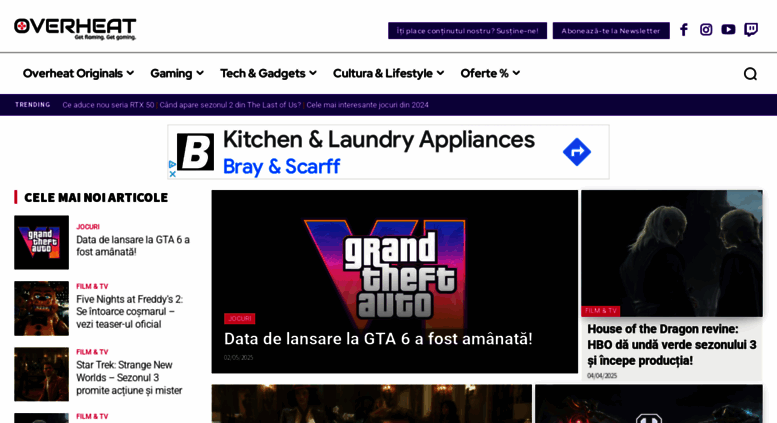The image size is (777, 423).
Task: Close the ad with the X icon
Action: coord(172,174)
